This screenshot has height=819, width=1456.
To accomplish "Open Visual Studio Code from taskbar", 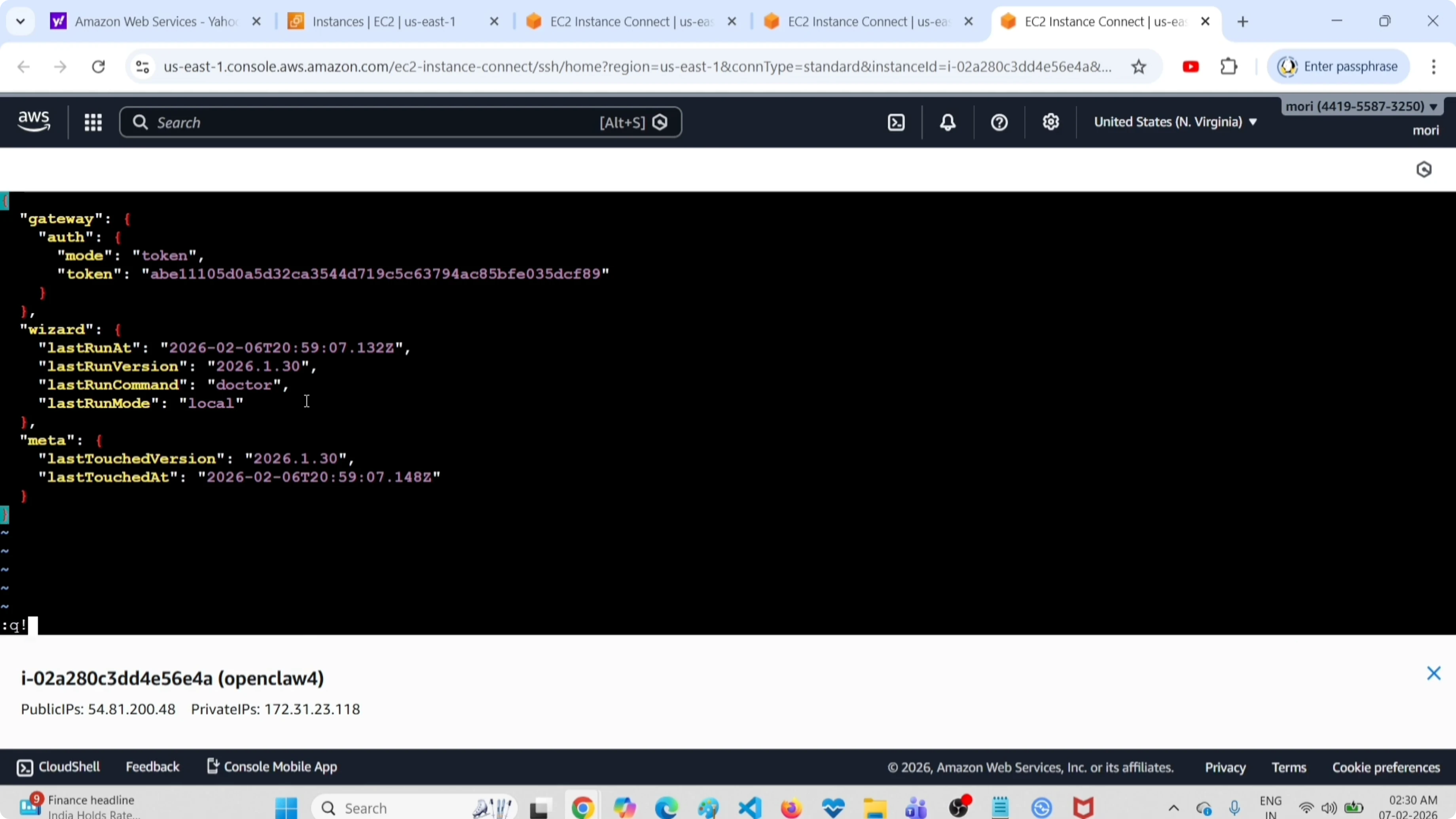I will click(749, 808).
